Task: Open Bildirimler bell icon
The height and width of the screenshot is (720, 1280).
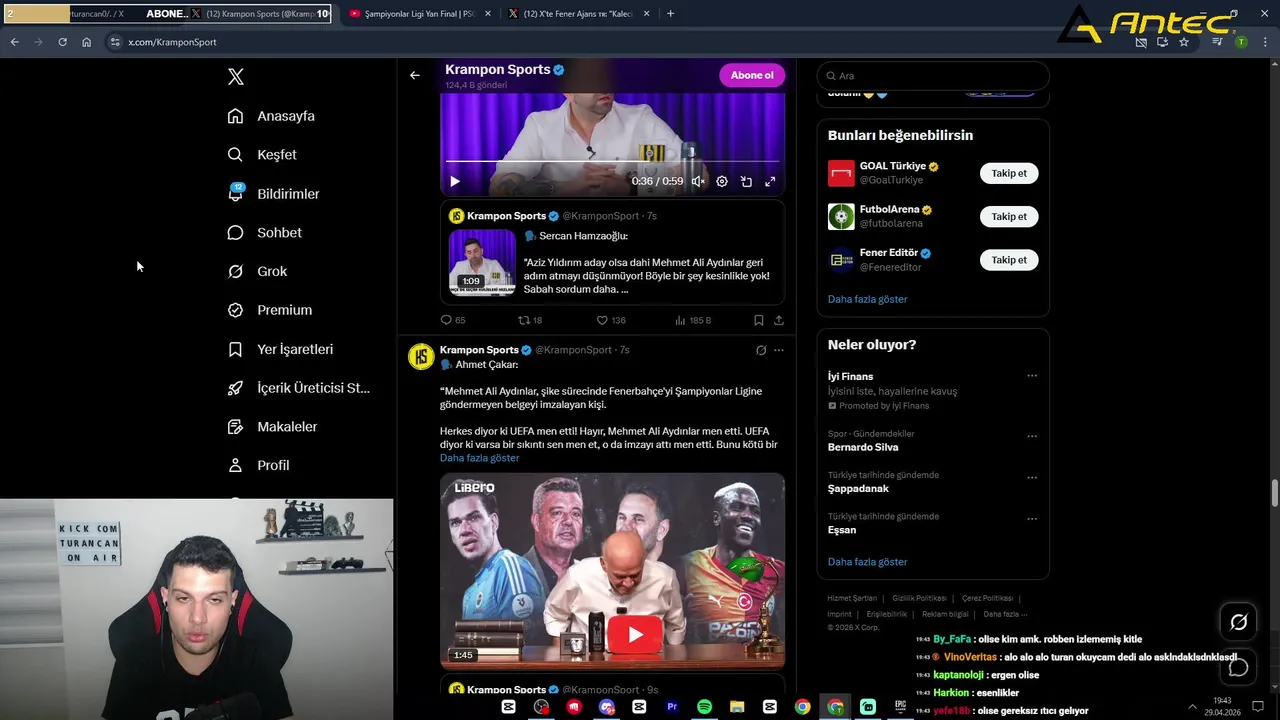Action: point(235,193)
